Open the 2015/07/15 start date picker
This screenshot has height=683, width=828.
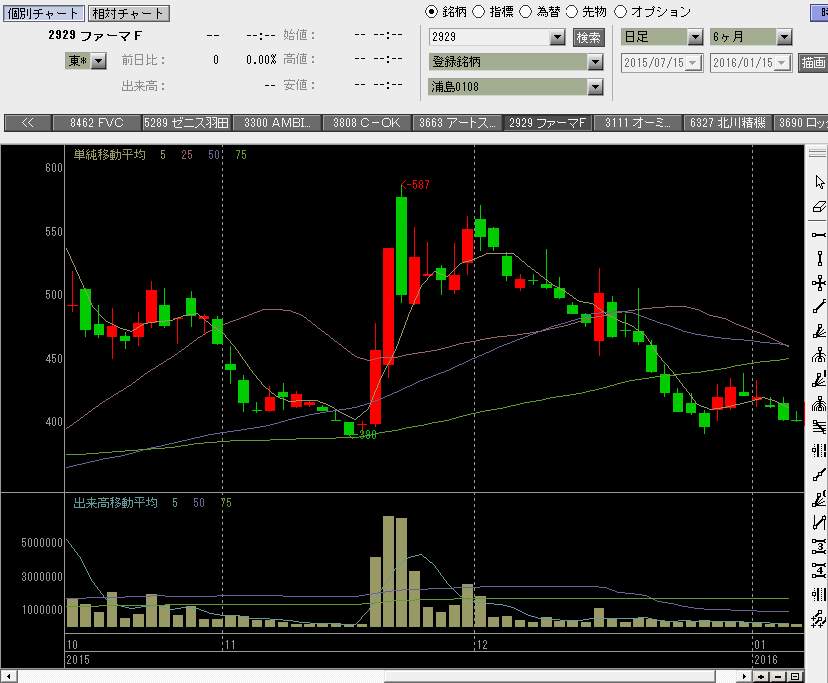tap(693, 63)
